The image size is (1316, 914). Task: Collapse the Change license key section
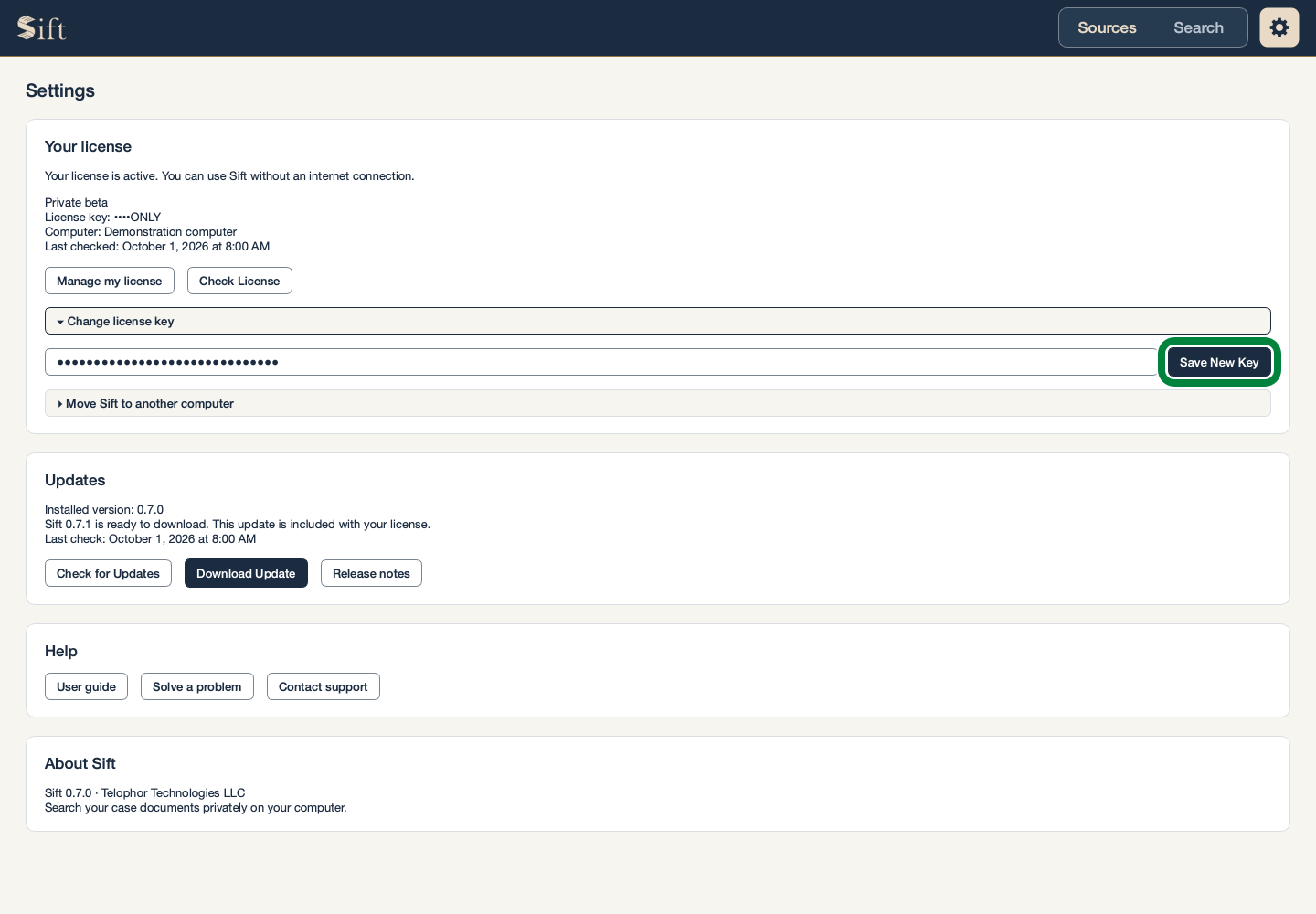[658, 321]
